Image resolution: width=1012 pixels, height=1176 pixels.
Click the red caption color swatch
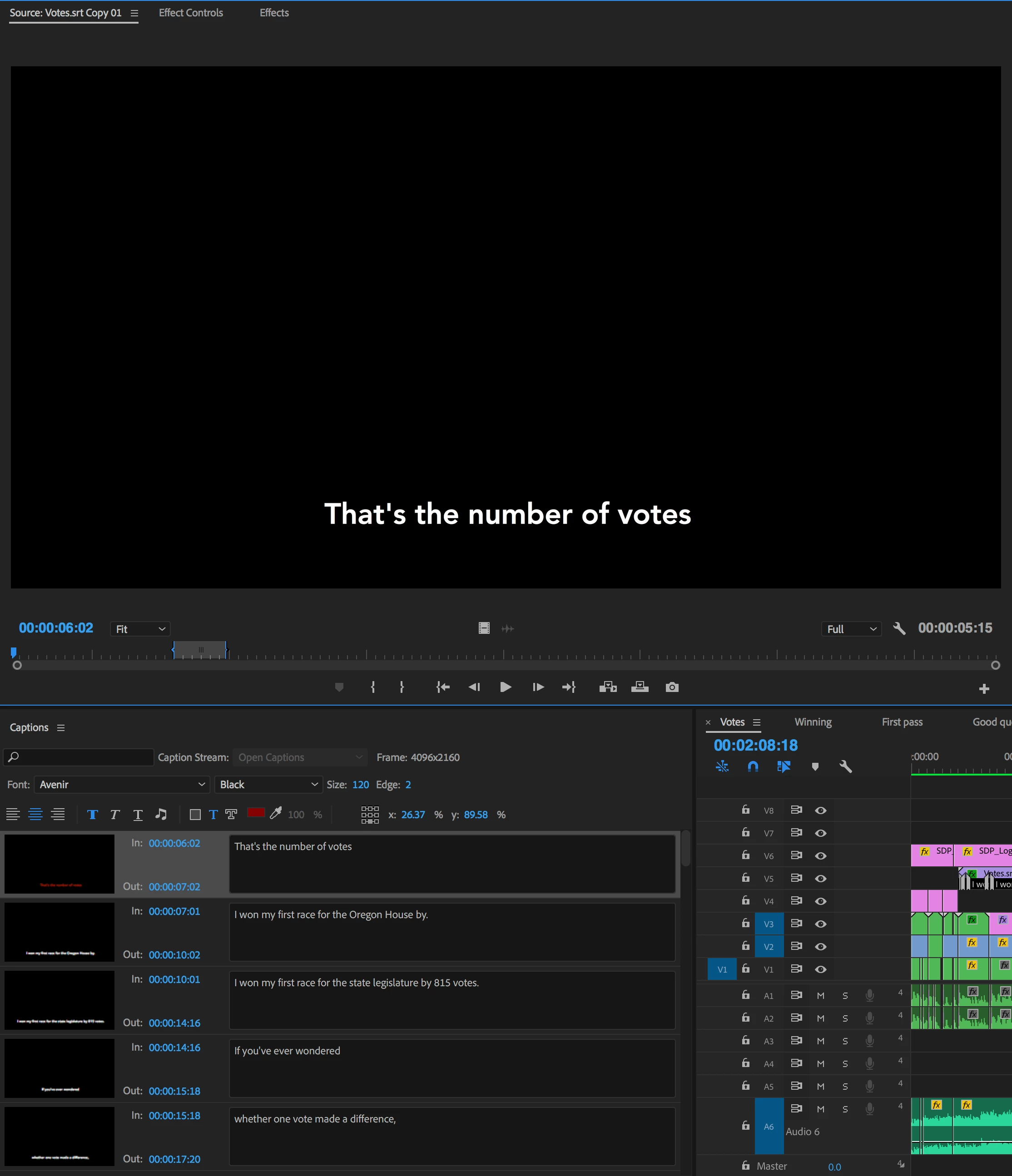pos(256,812)
